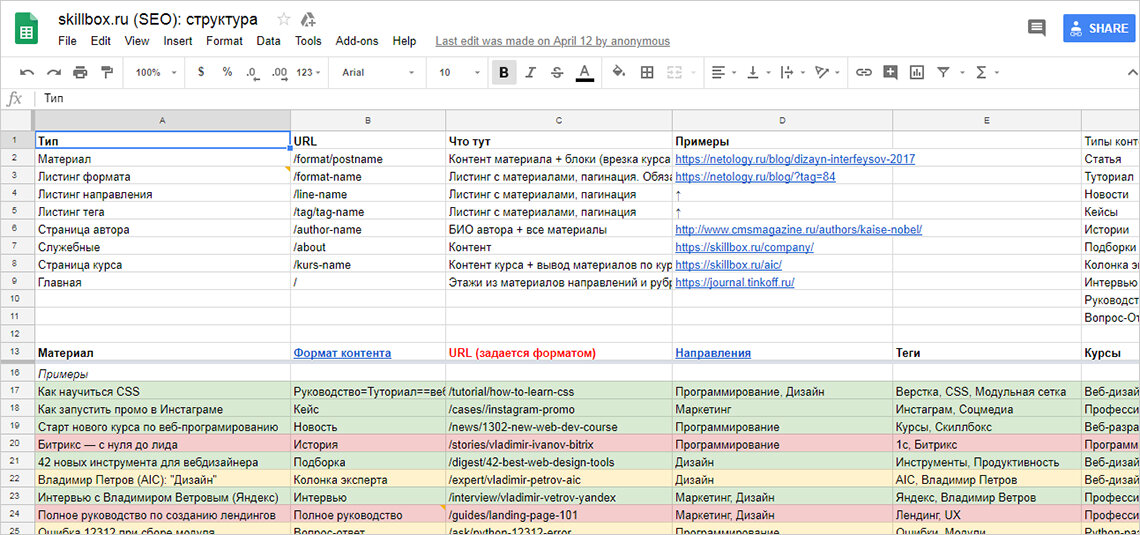1140x535 pixels.
Task: Create a filter with the funnel icon
Action: 943,73
